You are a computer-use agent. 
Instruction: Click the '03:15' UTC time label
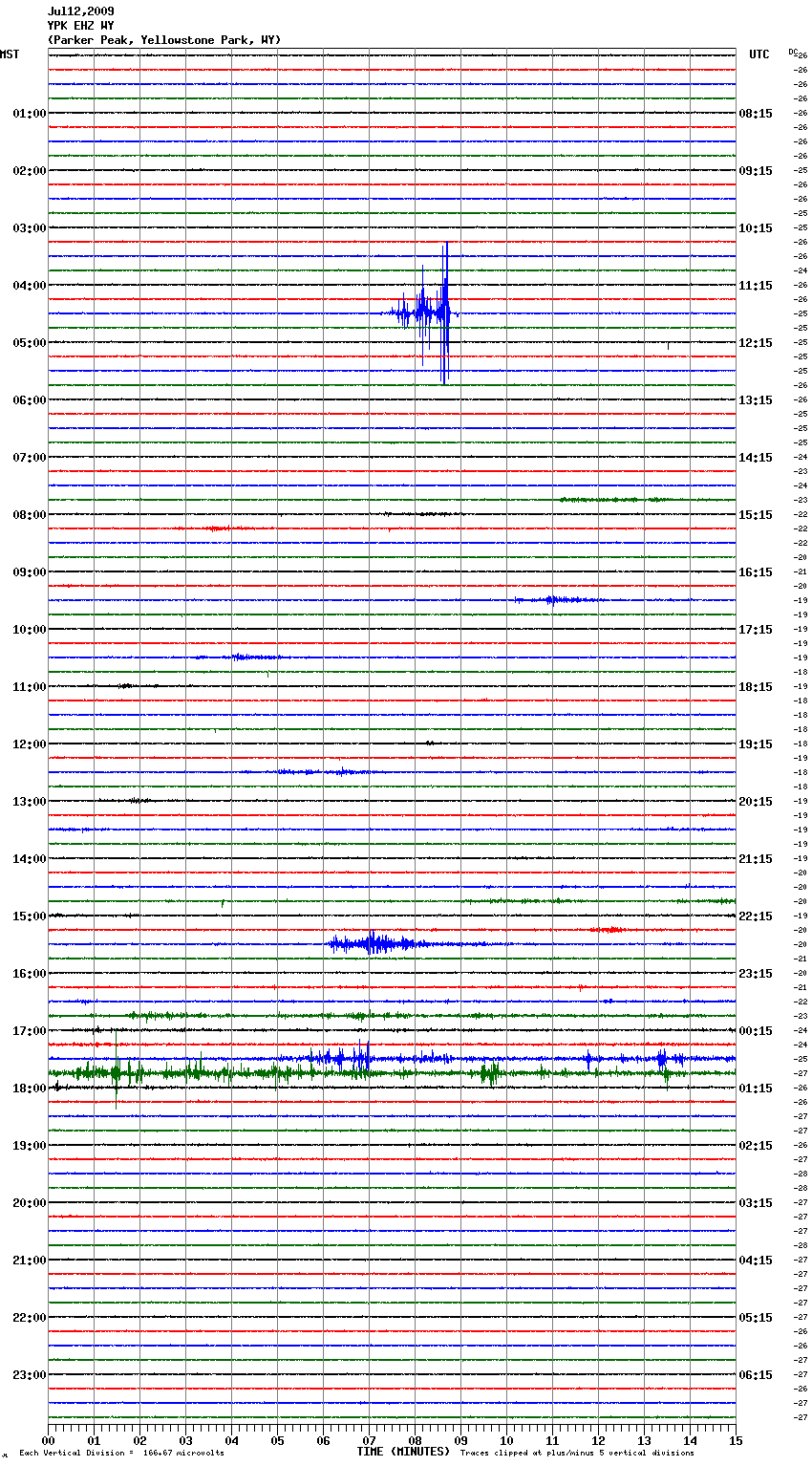point(756,1203)
